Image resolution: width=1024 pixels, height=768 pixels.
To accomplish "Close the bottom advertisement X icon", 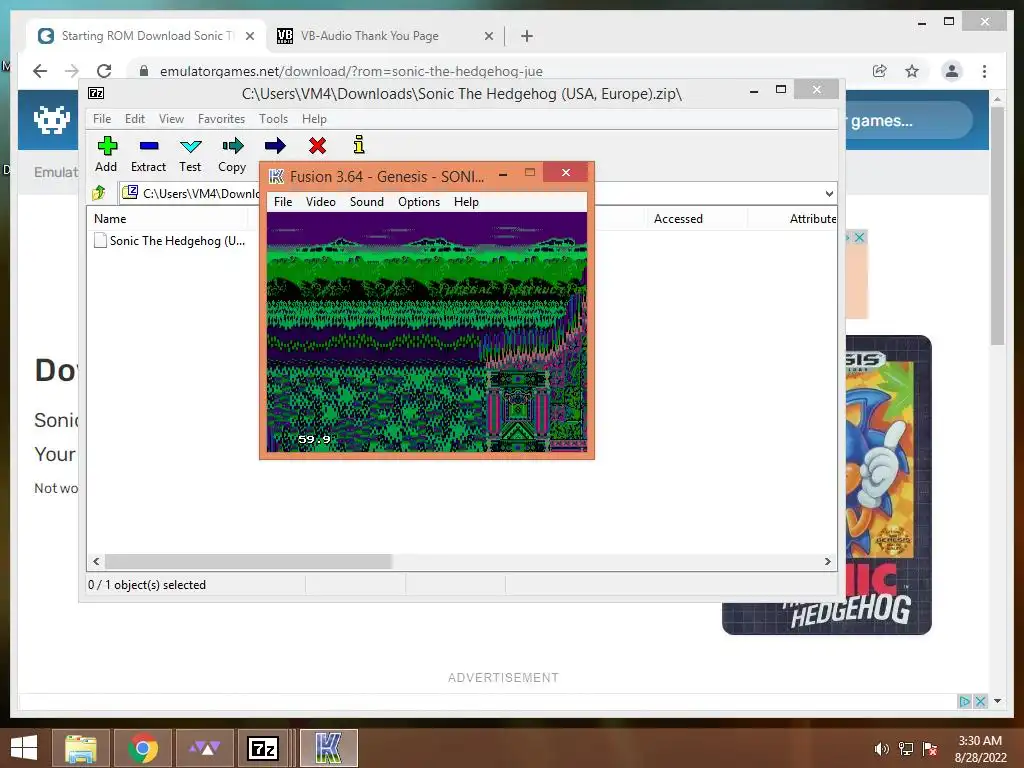I will click(980, 701).
